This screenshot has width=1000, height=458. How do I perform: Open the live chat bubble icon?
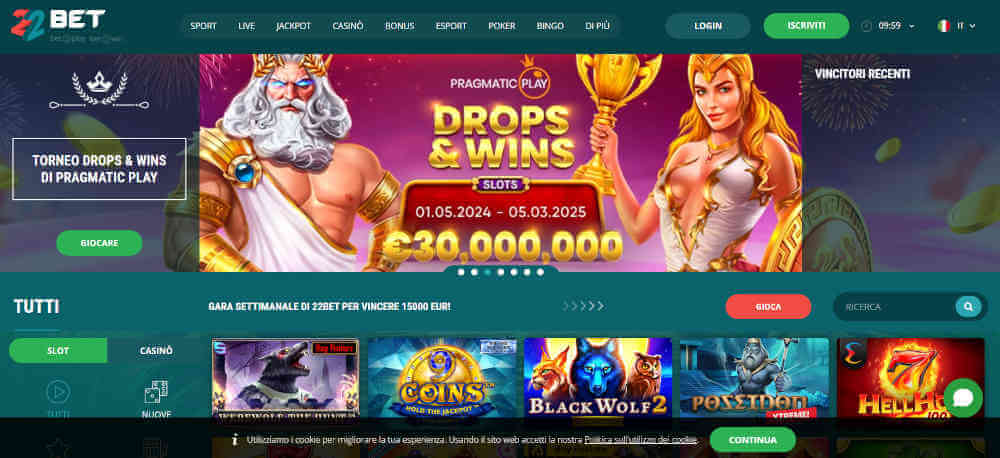point(963,397)
